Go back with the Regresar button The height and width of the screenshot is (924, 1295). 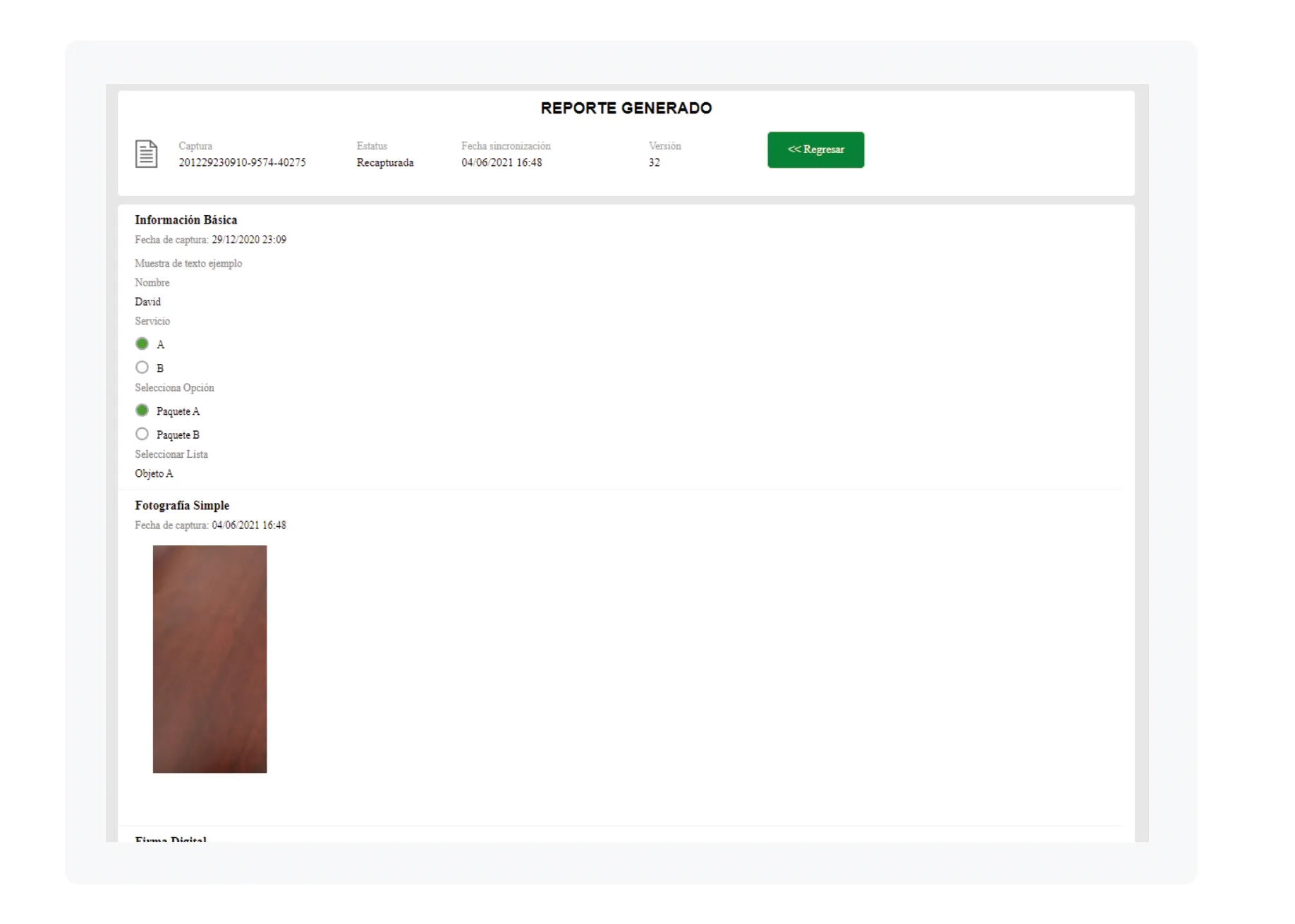pos(815,150)
